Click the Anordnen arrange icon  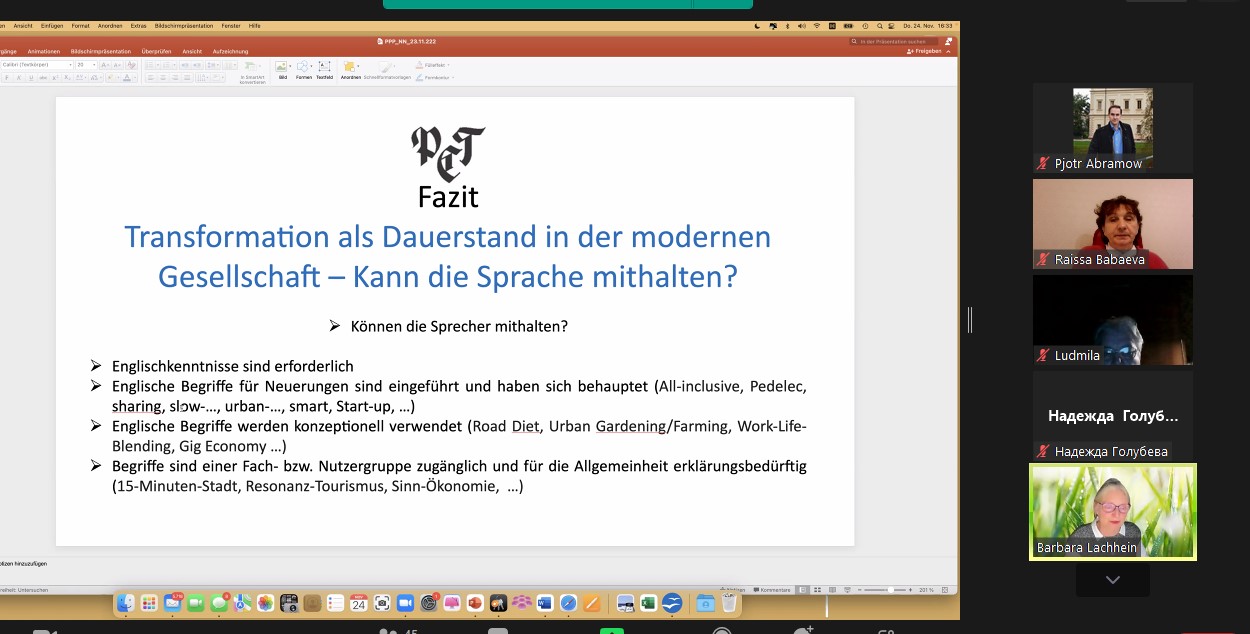point(350,68)
